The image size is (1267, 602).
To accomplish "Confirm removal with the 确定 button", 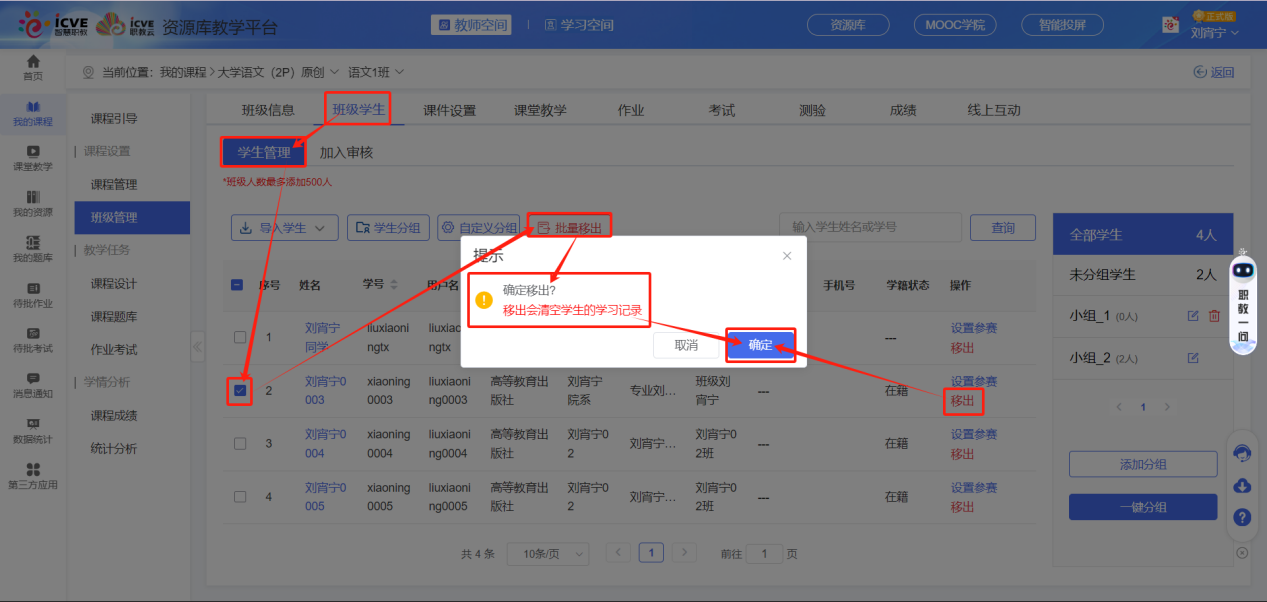I will point(761,344).
